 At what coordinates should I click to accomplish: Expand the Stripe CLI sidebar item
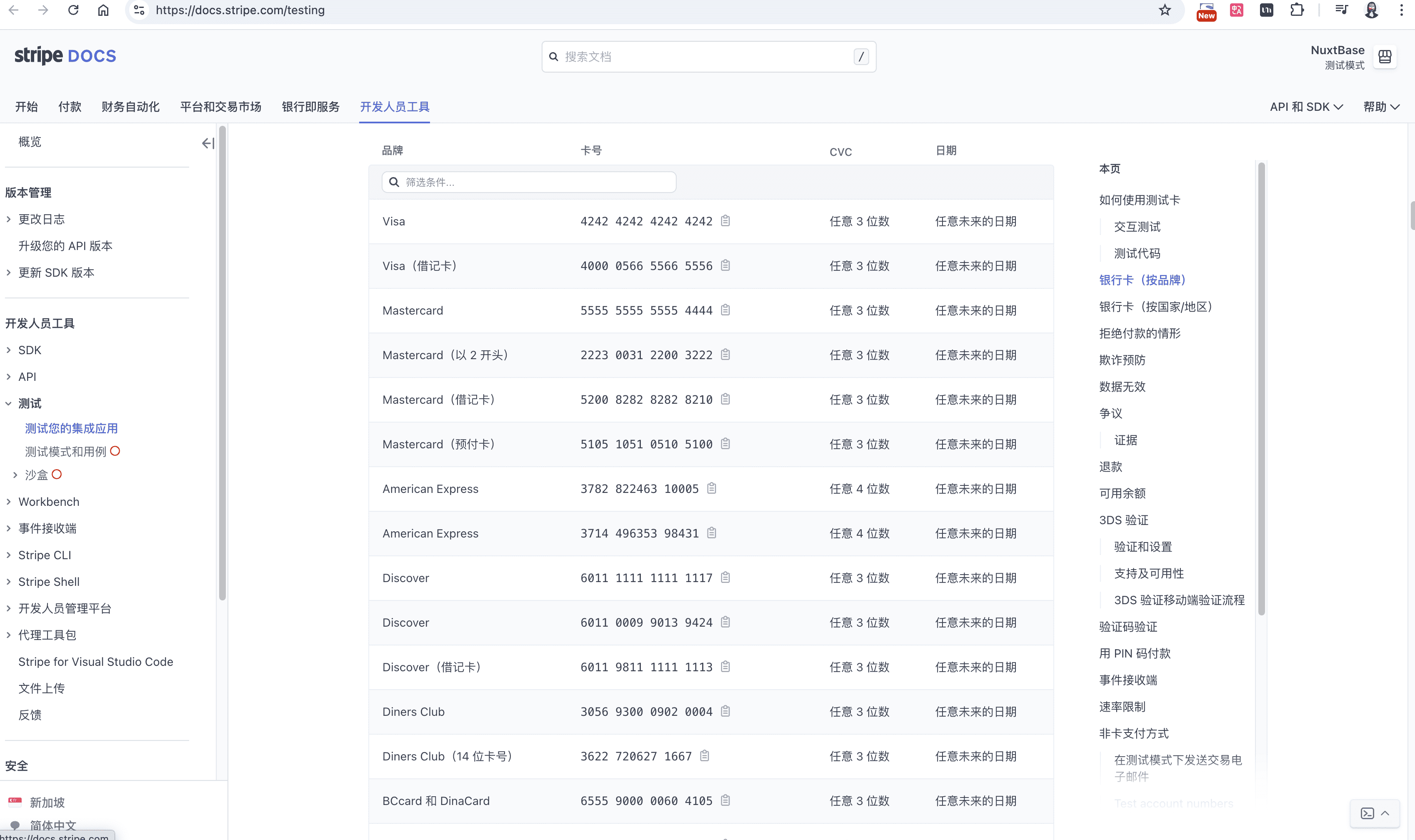(8, 555)
